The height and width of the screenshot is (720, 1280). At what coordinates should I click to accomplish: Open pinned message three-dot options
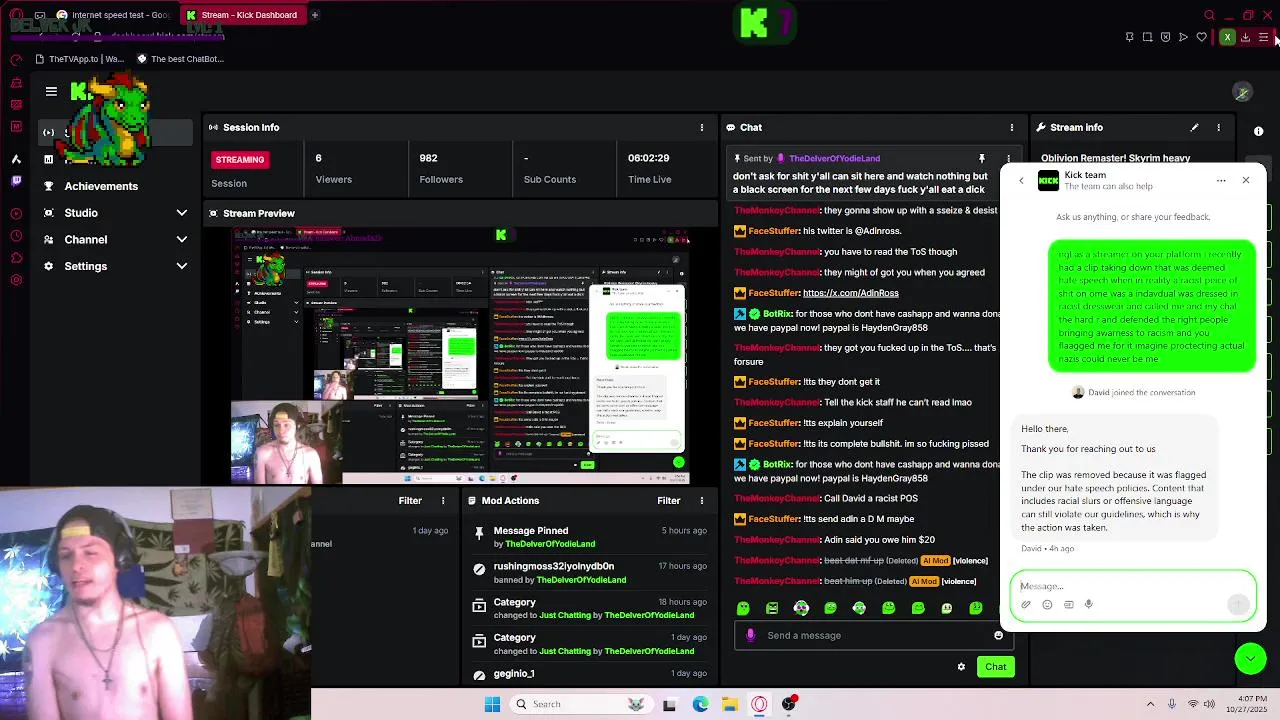tap(1008, 158)
